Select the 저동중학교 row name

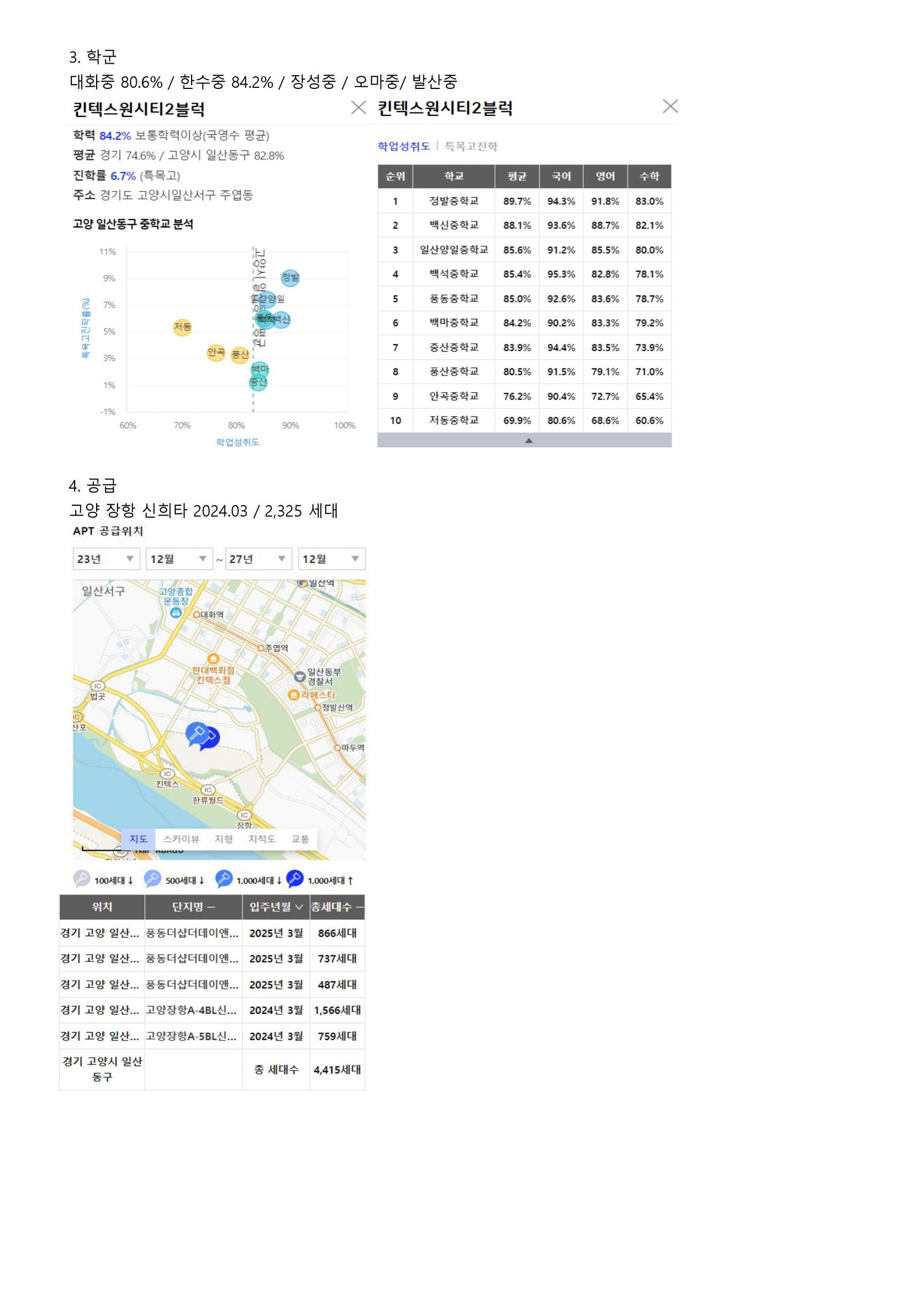(x=454, y=421)
